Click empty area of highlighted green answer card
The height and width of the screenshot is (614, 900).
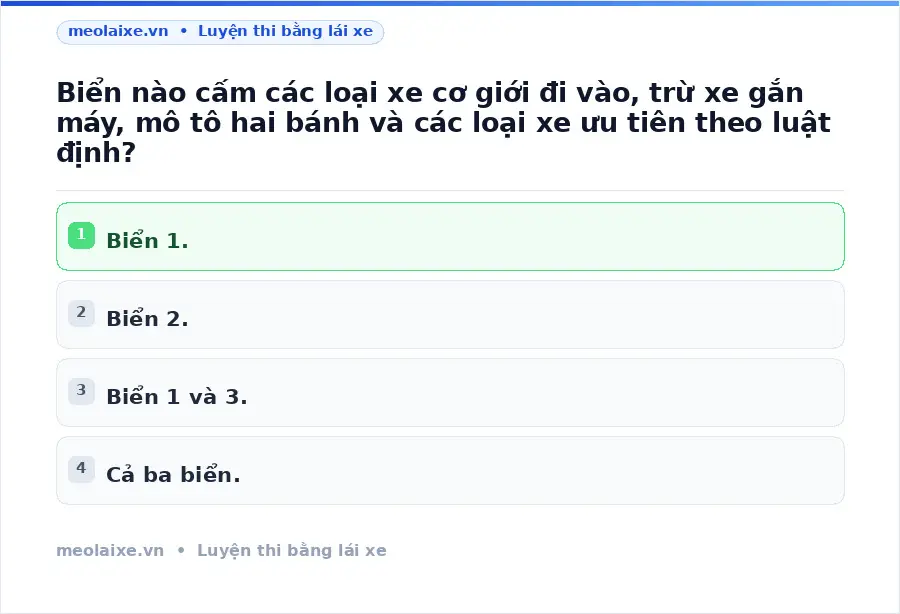(517, 236)
